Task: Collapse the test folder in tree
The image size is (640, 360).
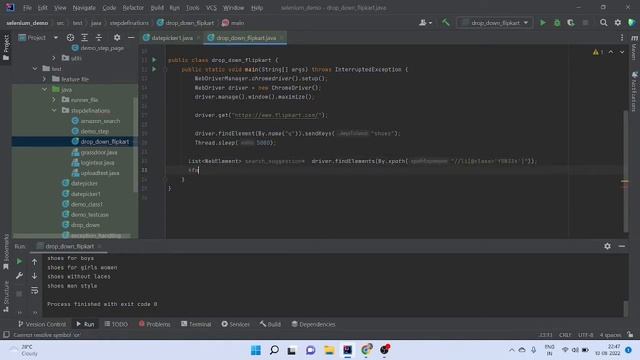Action: (35, 69)
